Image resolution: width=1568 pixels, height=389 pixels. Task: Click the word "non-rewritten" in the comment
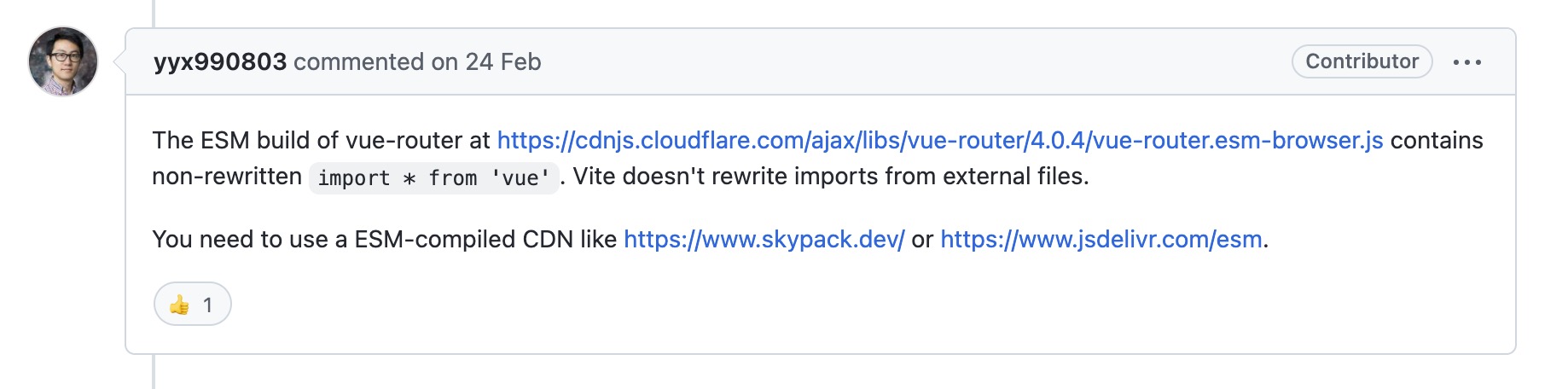[x=227, y=177]
